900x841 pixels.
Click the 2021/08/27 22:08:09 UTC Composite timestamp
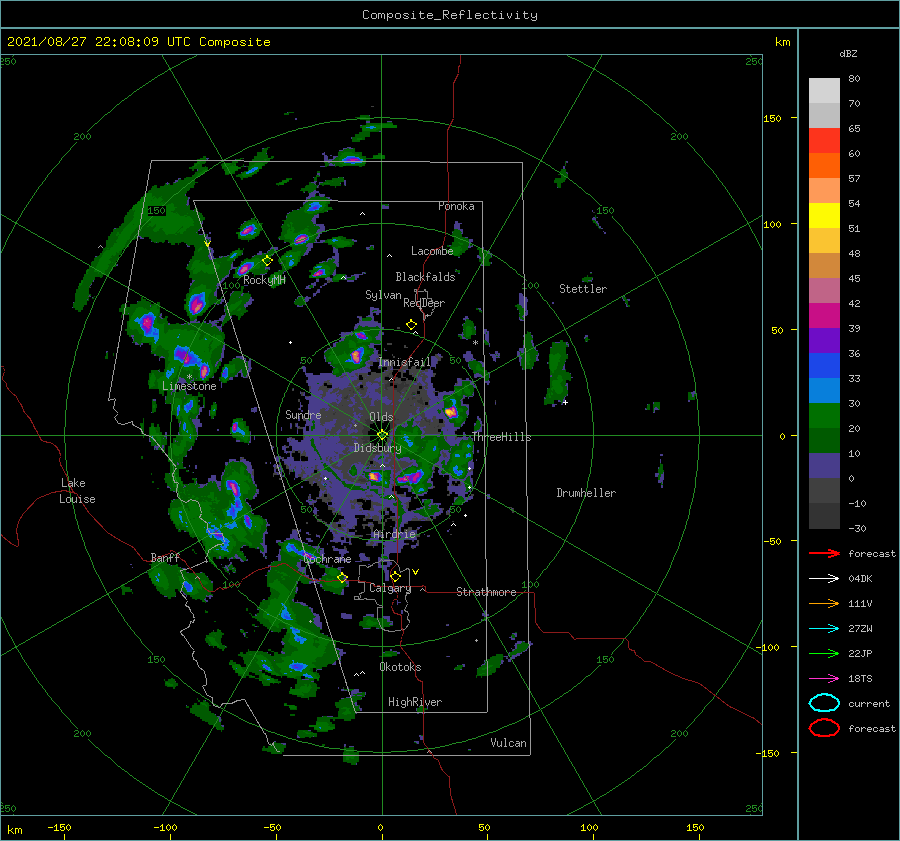pyautogui.click(x=138, y=42)
